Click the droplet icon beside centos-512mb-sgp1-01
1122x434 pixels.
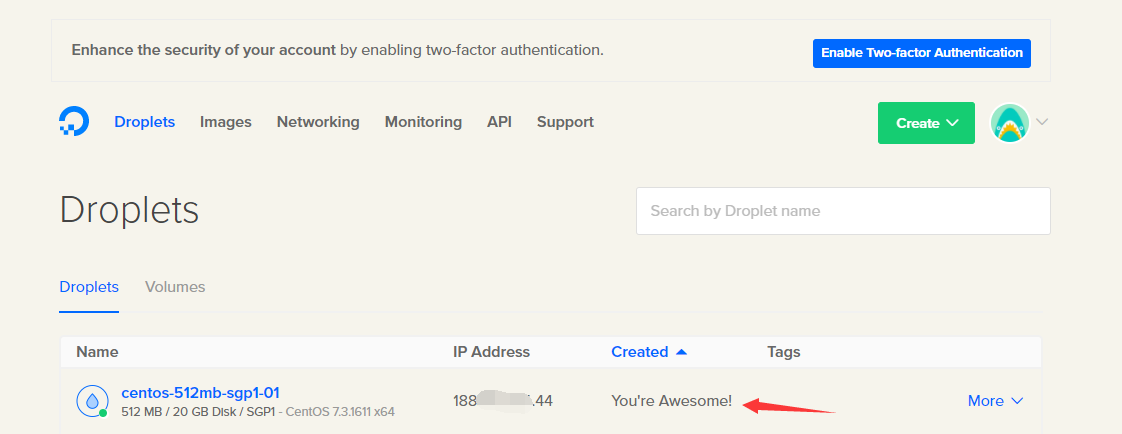pyautogui.click(x=92, y=402)
